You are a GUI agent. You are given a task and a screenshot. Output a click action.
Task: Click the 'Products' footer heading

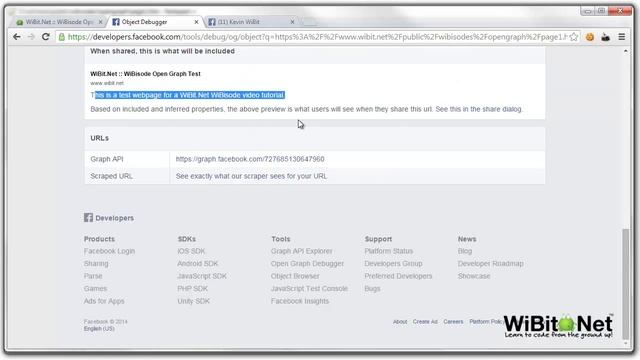tap(99, 239)
